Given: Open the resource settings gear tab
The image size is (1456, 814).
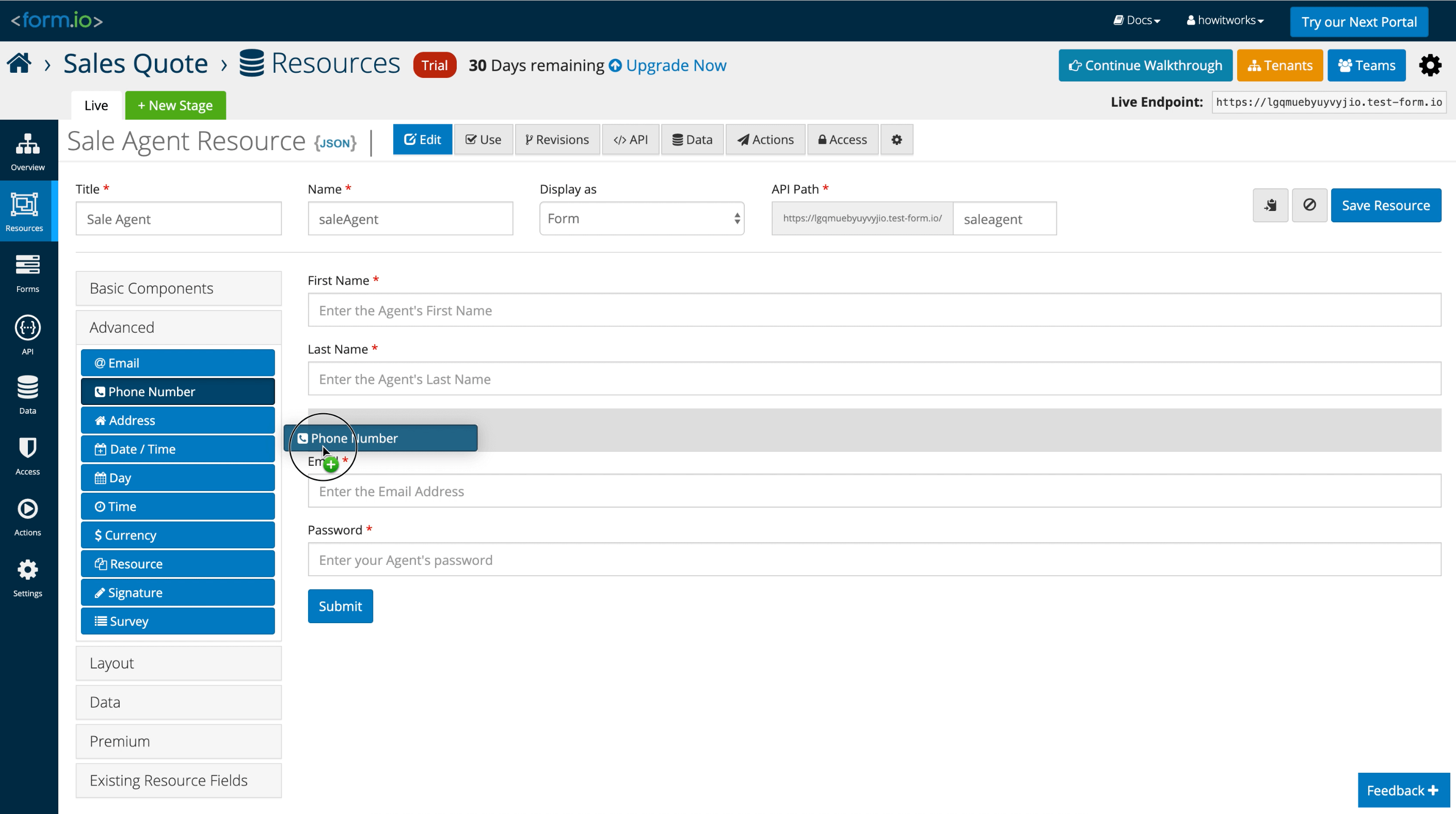Looking at the screenshot, I should (897, 139).
